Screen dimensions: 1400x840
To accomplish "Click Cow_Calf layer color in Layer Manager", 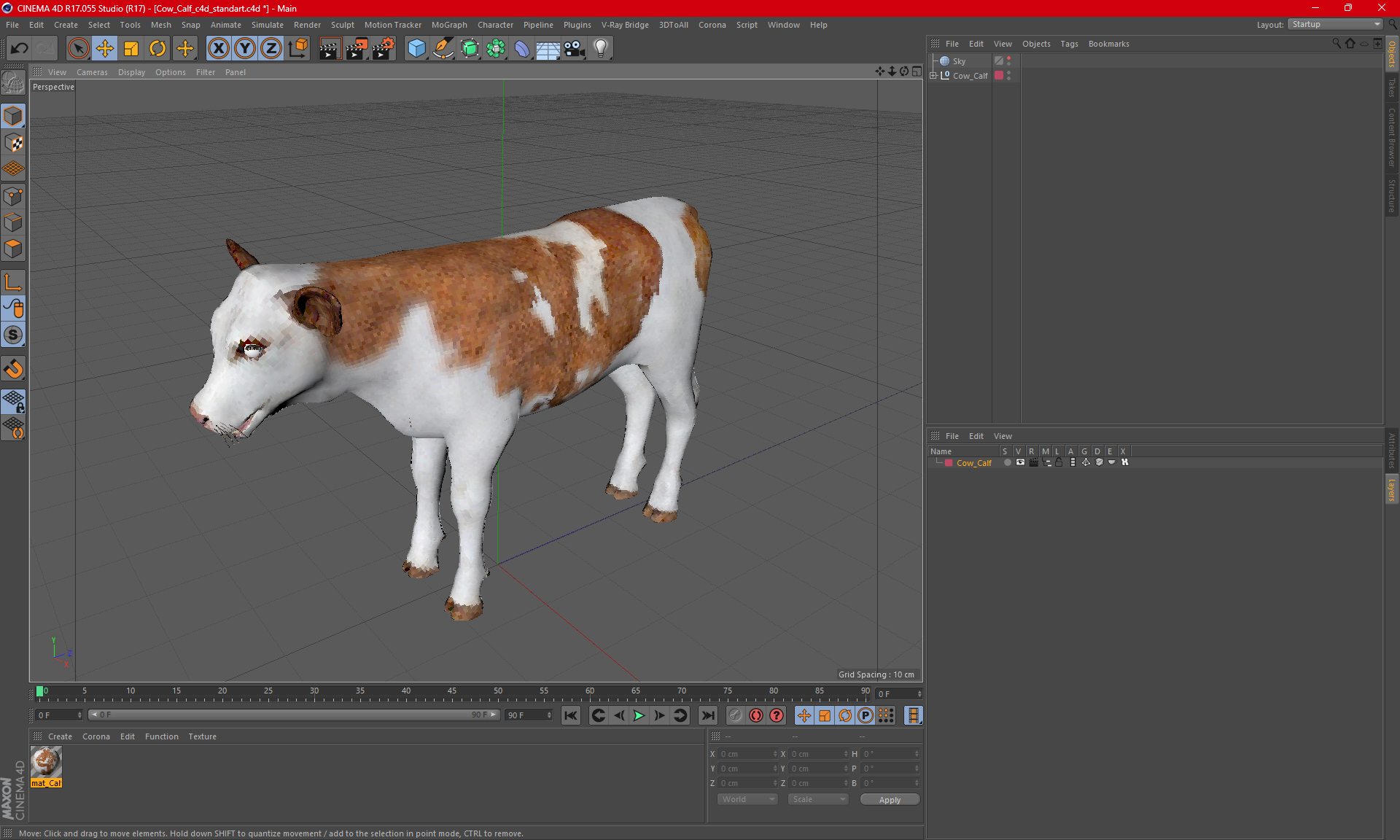I will point(949,463).
